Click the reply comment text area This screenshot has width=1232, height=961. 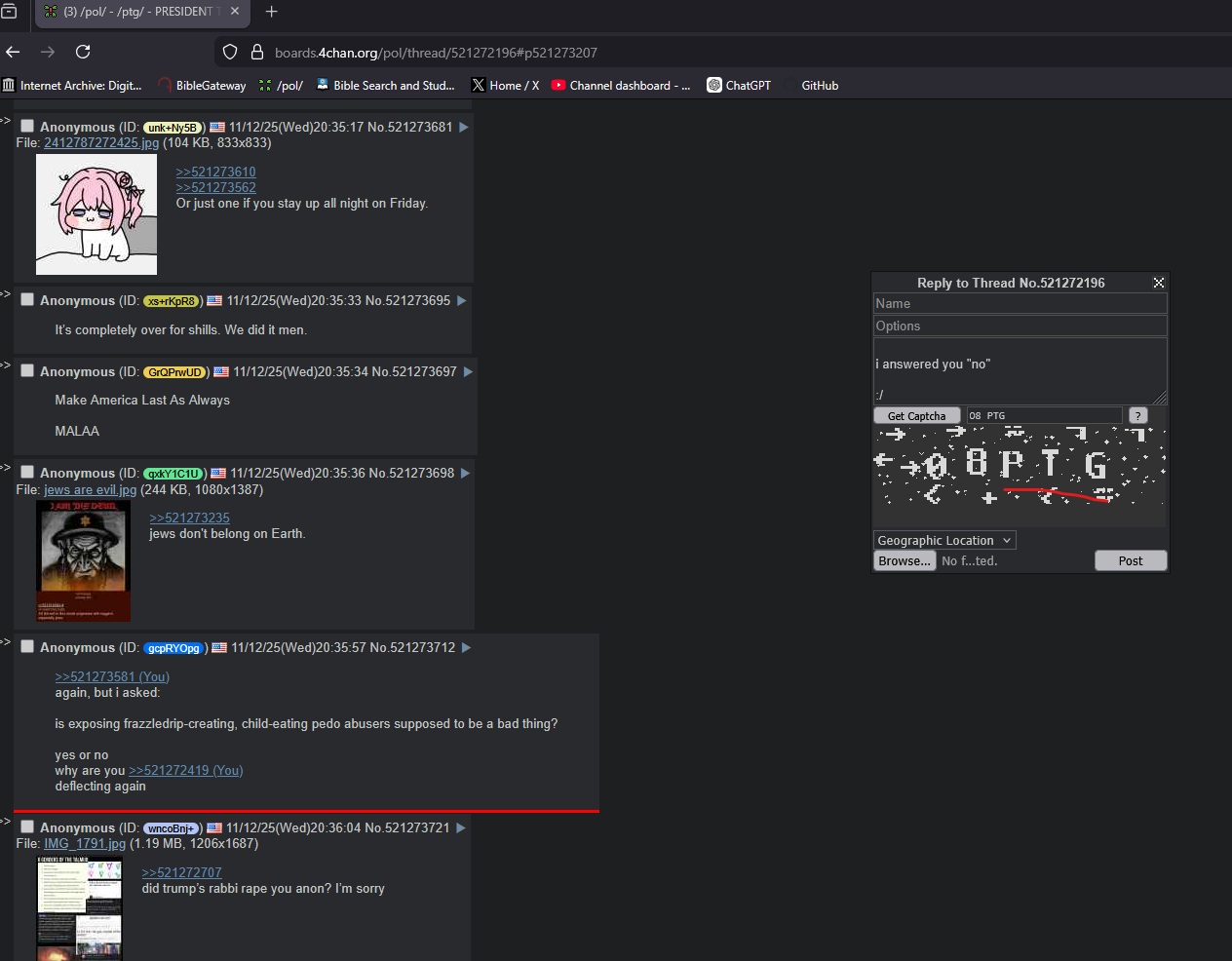click(1020, 371)
